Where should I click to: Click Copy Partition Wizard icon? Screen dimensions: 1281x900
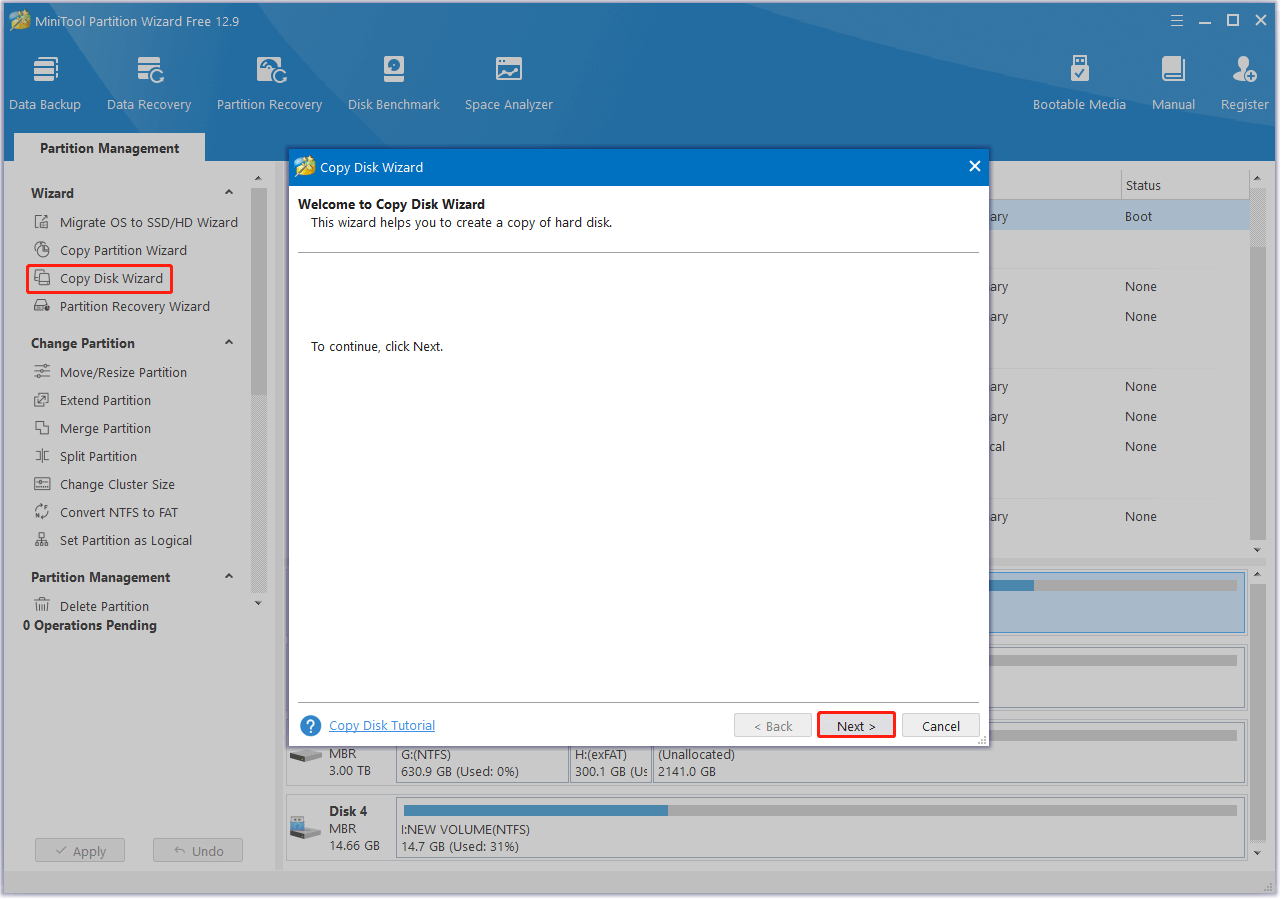[x=42, y=250]
